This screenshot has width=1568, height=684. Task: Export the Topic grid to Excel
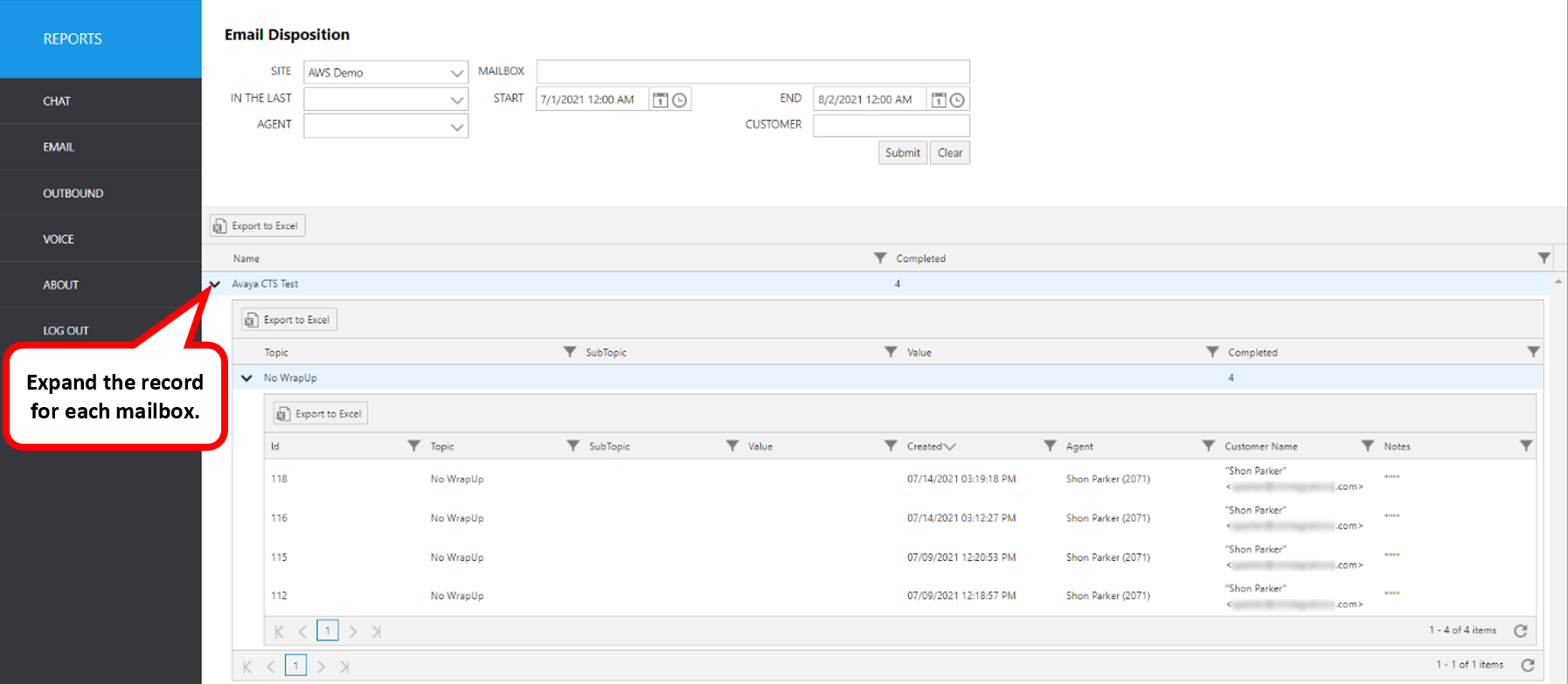tap(289, 320)
